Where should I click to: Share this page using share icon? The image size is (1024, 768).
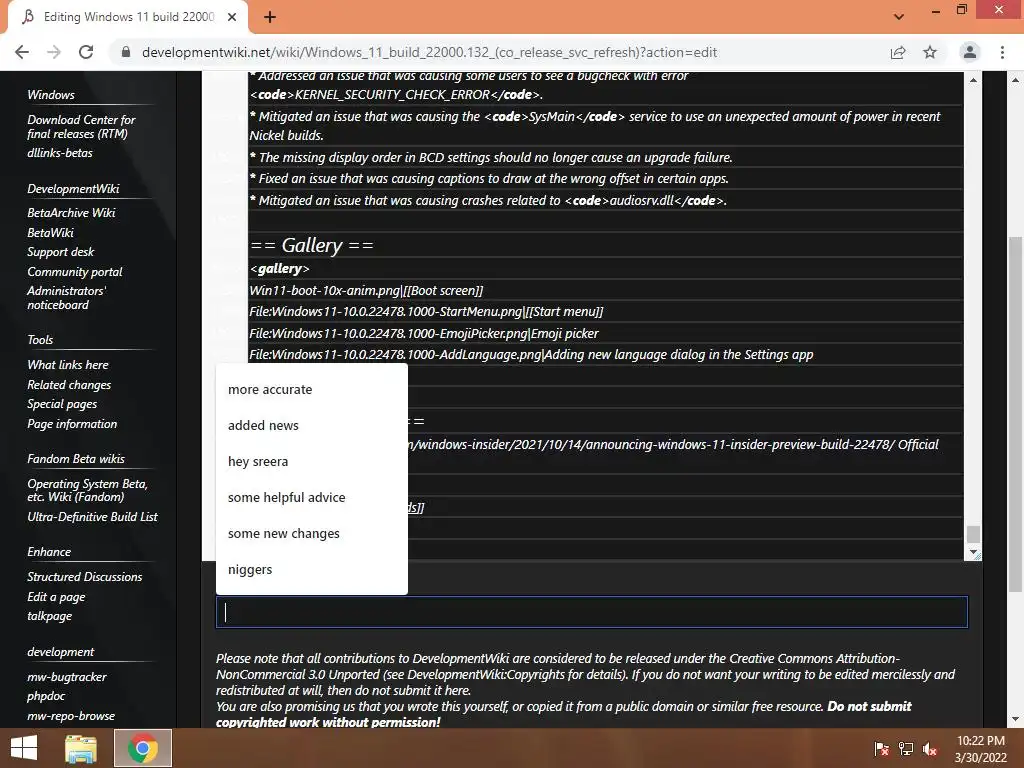[x=898, y=52]
